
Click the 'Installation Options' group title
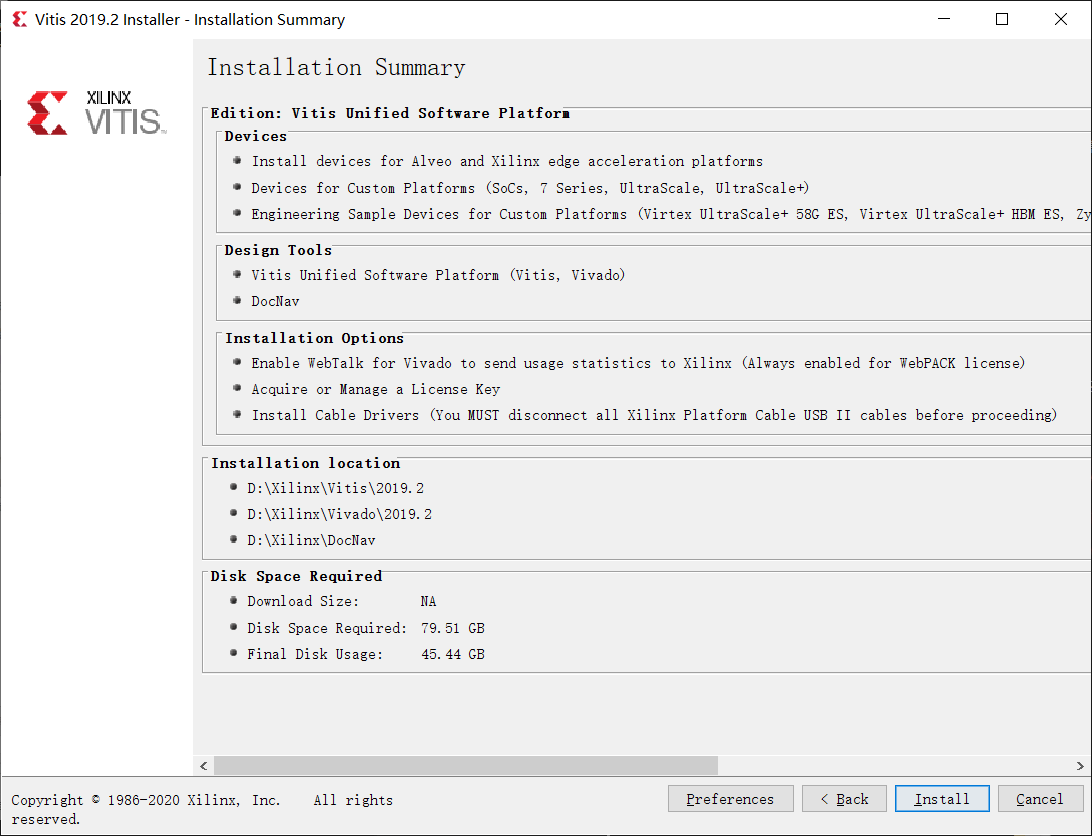[314, 338]
